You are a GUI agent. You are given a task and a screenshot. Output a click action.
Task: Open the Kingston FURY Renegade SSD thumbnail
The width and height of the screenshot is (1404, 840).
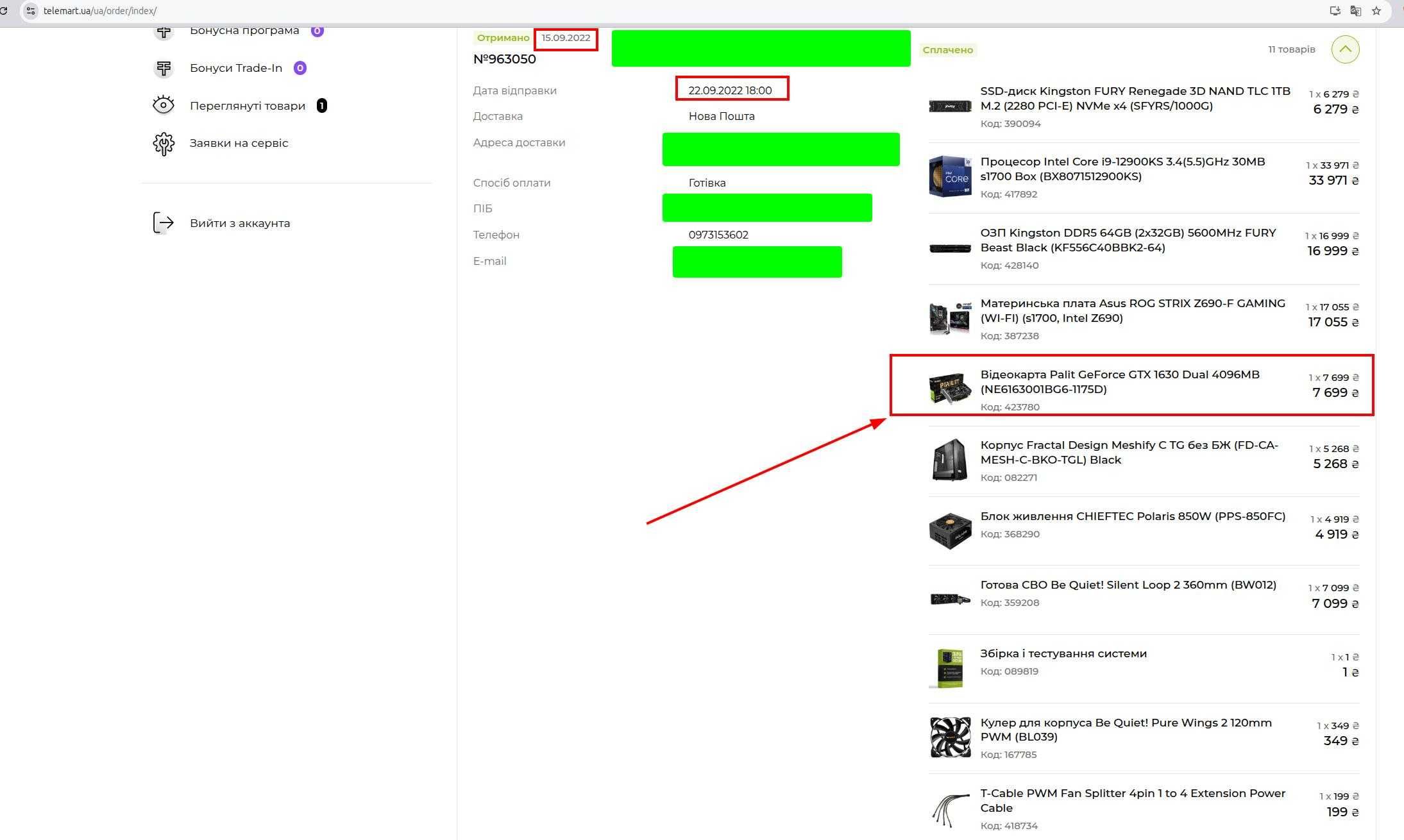pyautogui.click(x=950, y=106)
